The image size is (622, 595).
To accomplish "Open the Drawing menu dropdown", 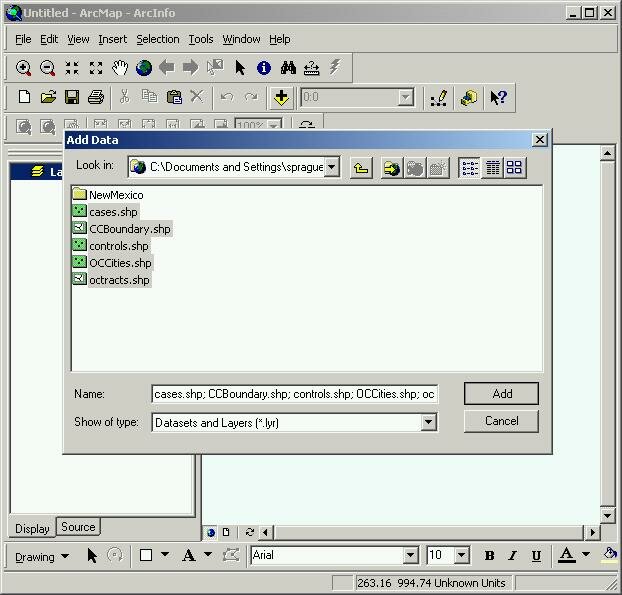I will (41, 557).
